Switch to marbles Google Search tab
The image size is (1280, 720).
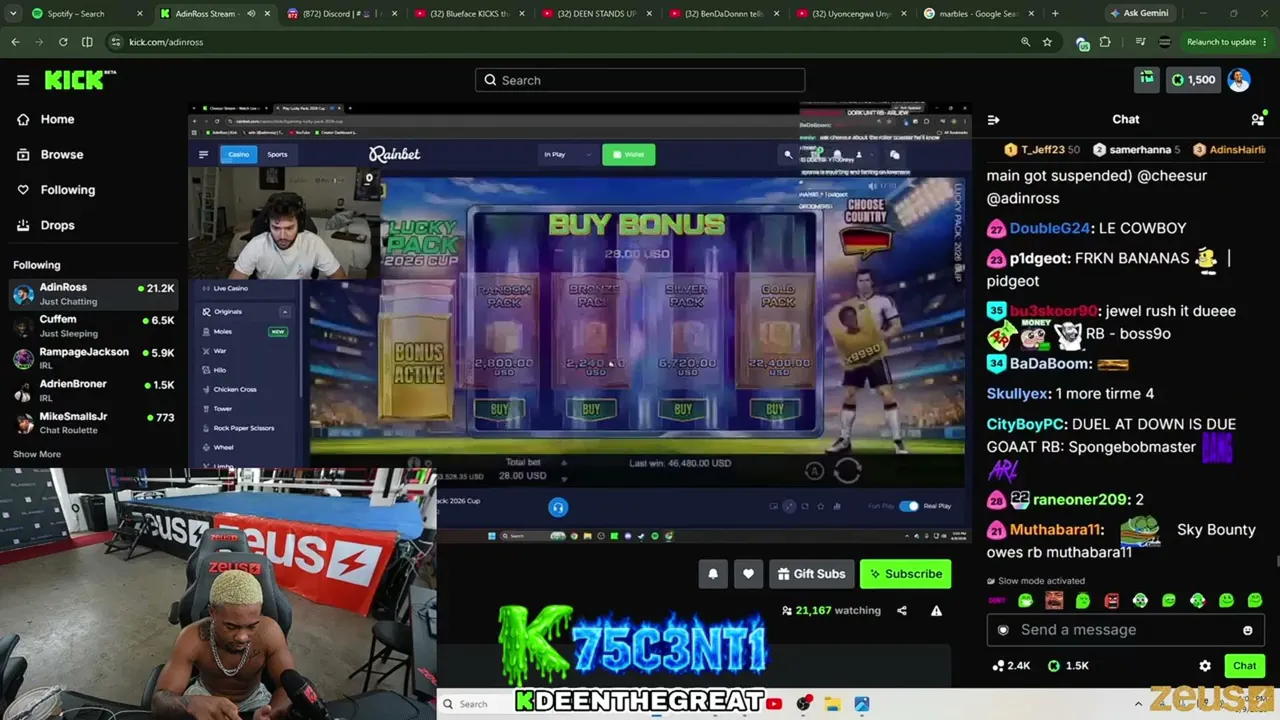[x=979, y=14]
